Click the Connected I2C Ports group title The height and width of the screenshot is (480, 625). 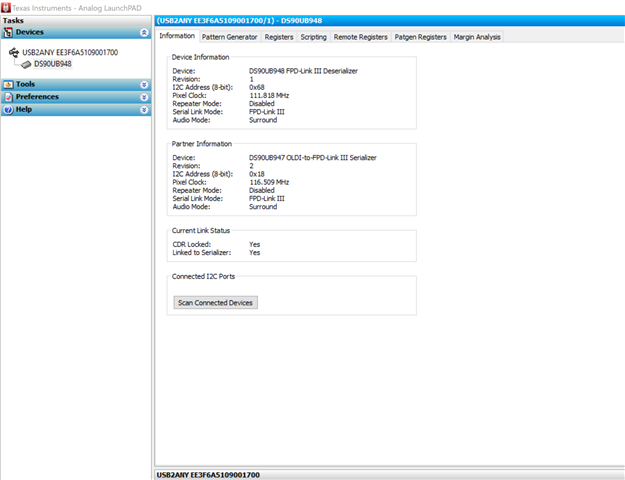[x=203, y=276]
